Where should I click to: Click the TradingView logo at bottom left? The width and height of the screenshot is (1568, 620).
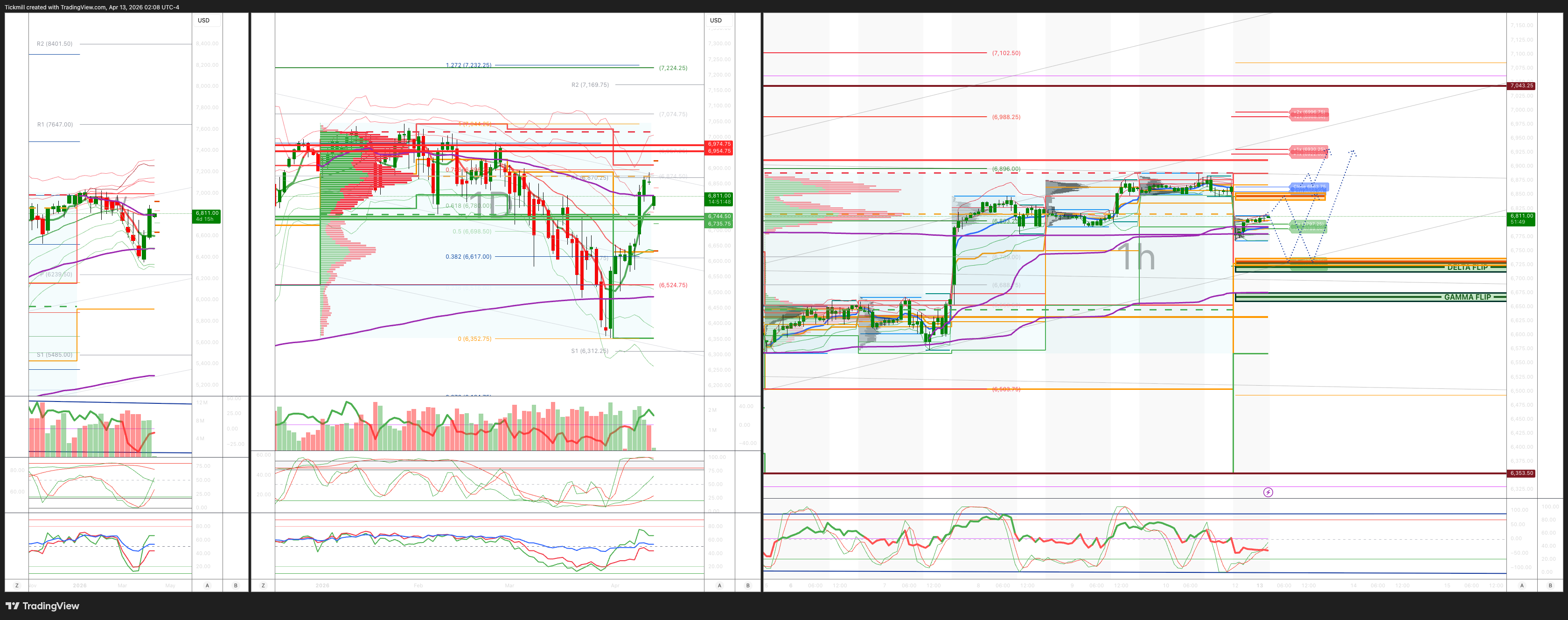pos(42,606)
